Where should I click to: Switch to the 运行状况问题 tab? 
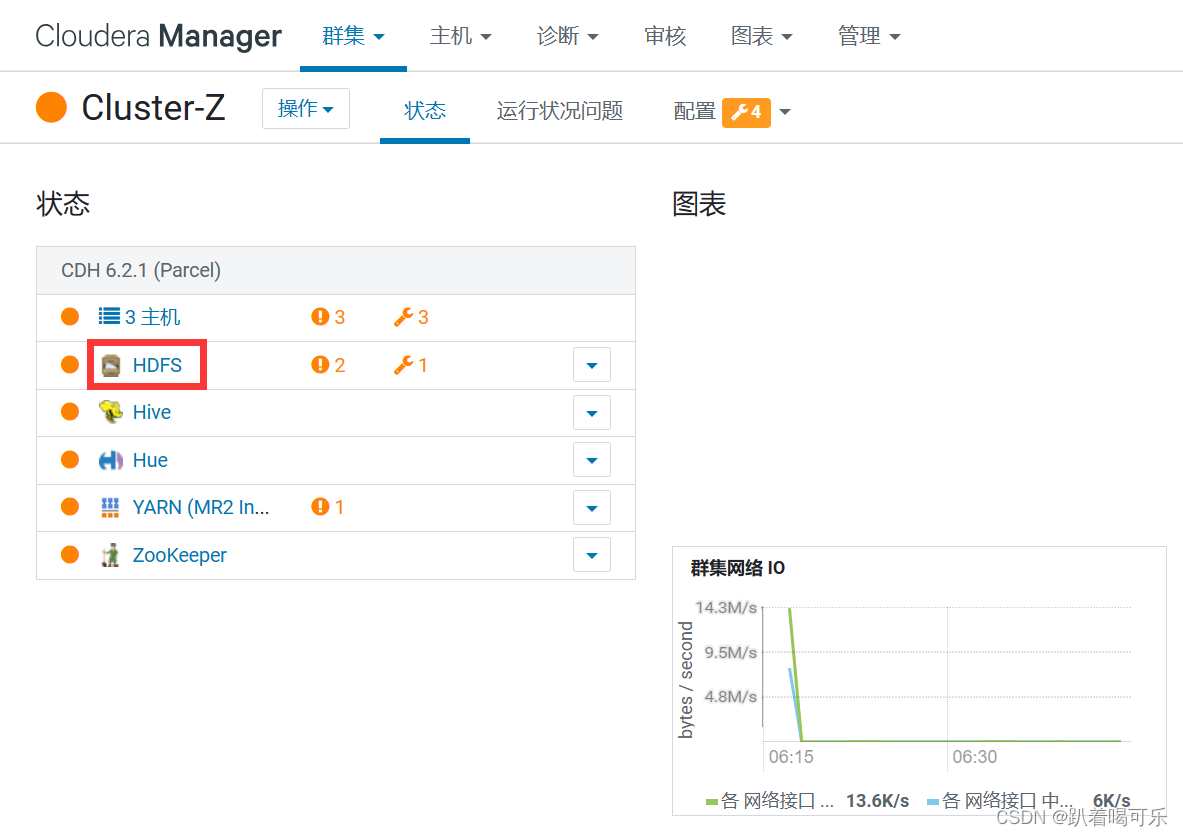click(559, 111)
